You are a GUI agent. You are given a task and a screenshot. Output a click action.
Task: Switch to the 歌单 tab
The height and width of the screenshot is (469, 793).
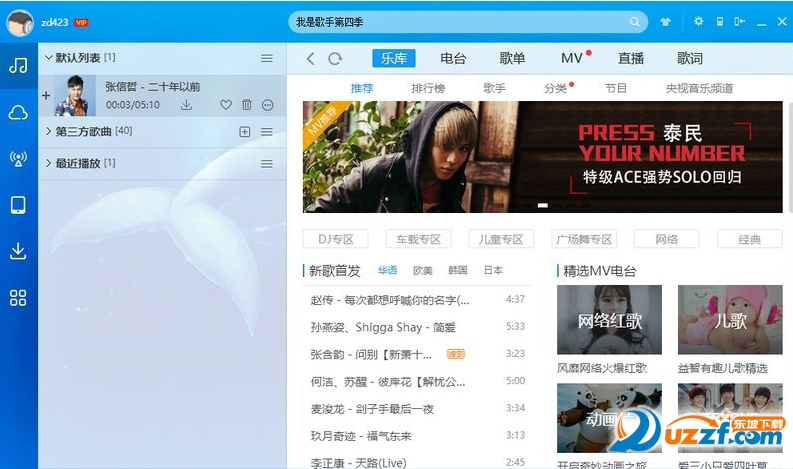pyautogui.click(x=512, y=58)
